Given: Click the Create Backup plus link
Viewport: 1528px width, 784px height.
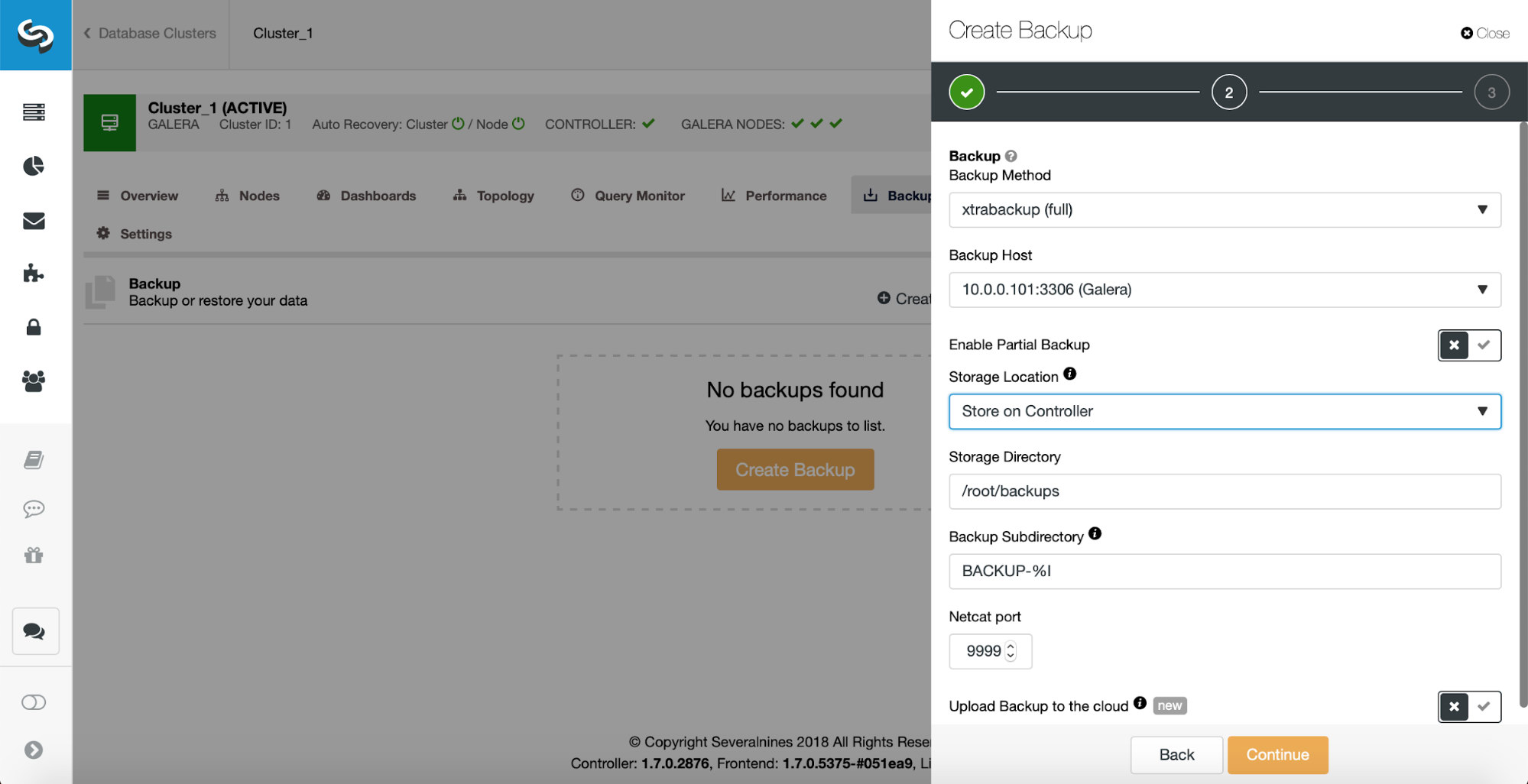Looking at the screenshot, I should tap(903, 299).
